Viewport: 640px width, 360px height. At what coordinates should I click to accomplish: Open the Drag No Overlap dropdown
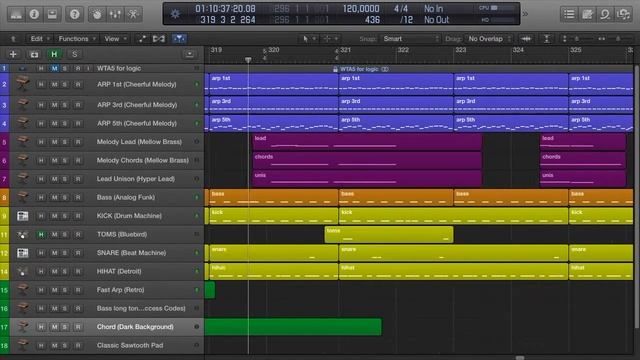click(489, 39)
